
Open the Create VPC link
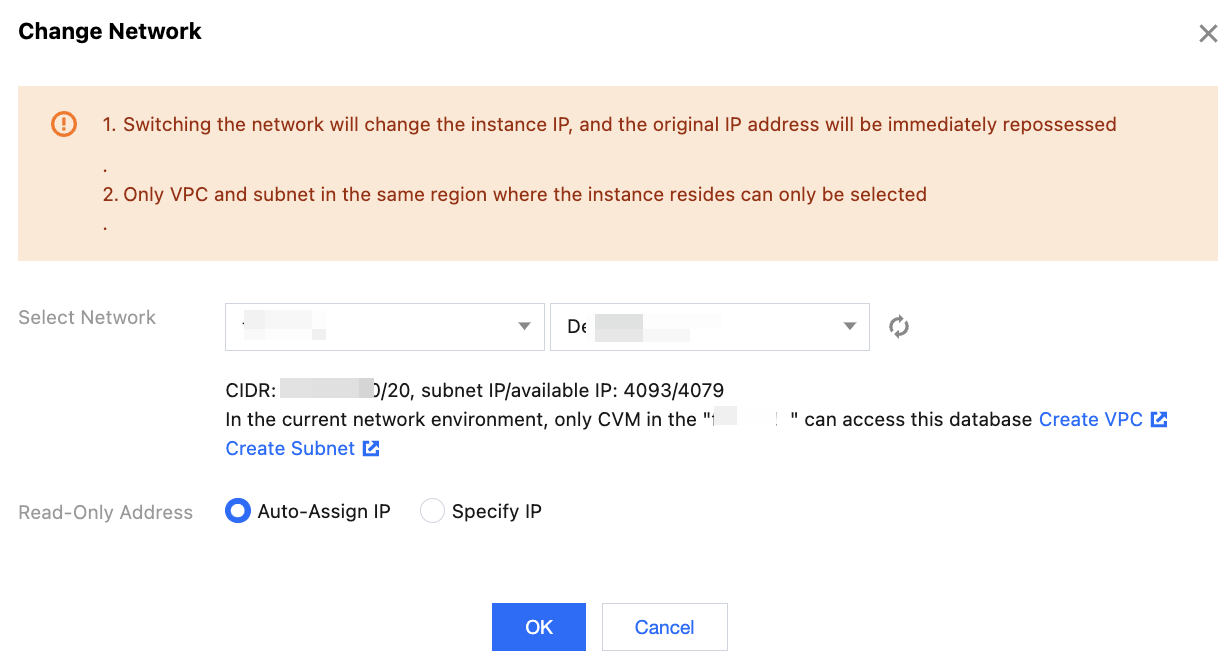click(x=1090, y=420)
